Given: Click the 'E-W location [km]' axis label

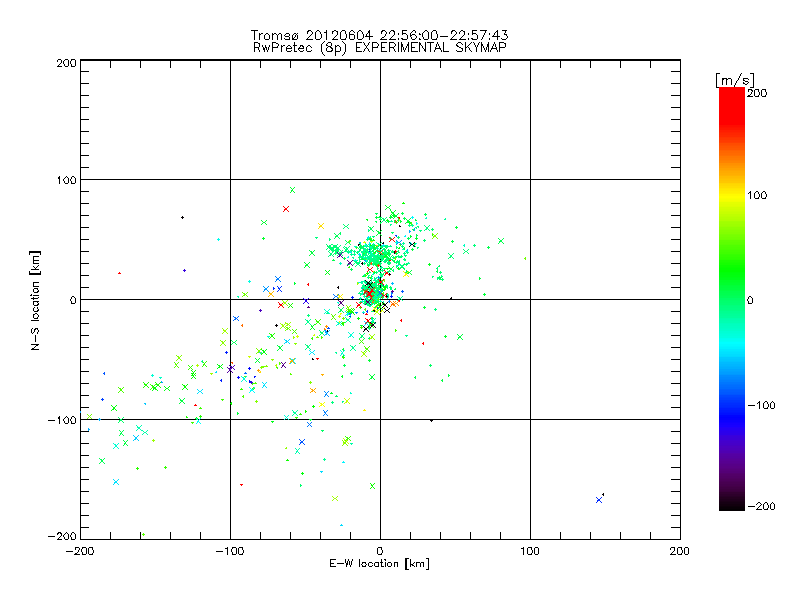Looking at the screenshot, I should (379, 563).
